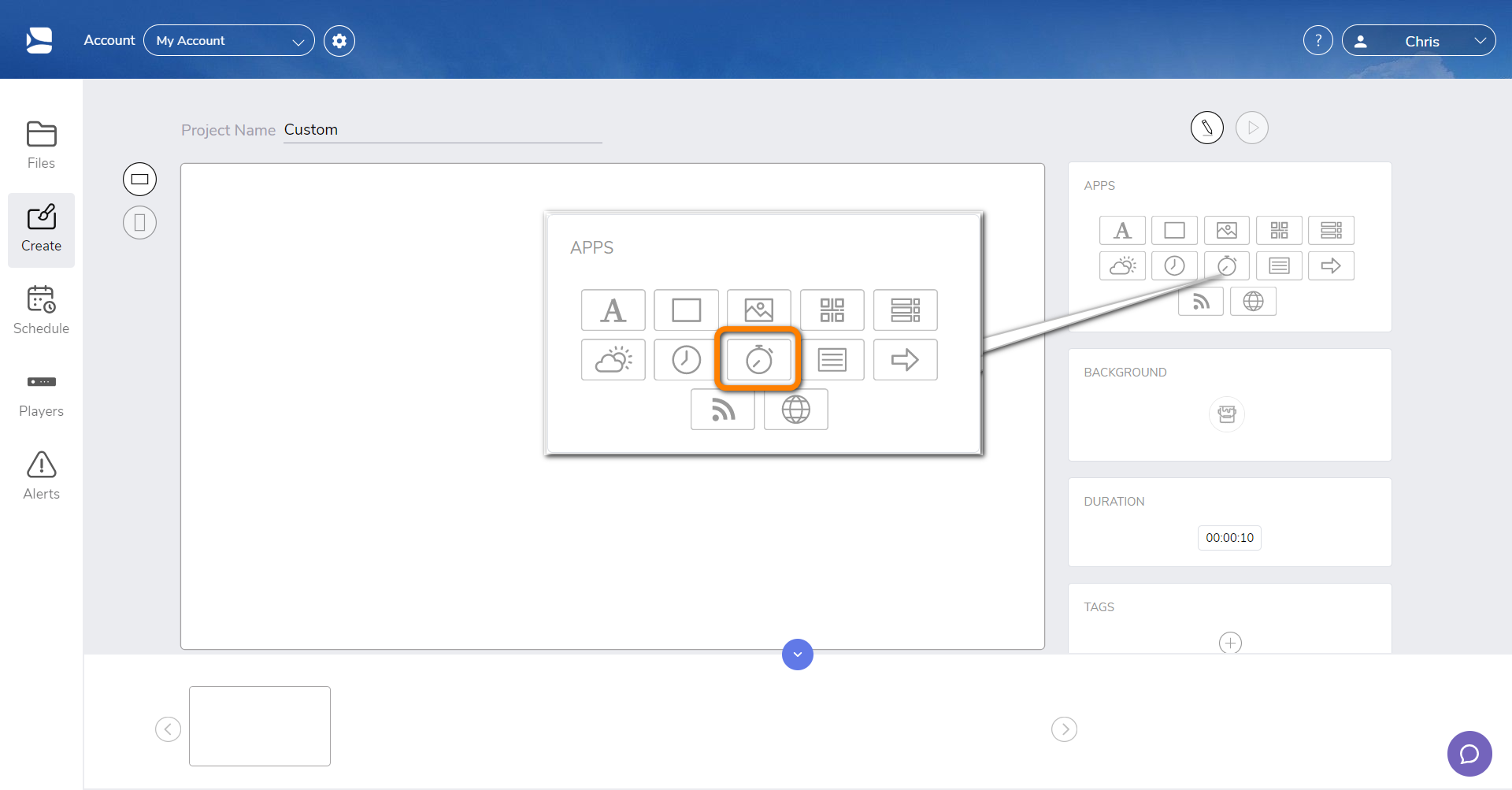Click the BACKGROUND panel heading
This screenshot has width=1512, height=790.
[x=1125, y=373]
